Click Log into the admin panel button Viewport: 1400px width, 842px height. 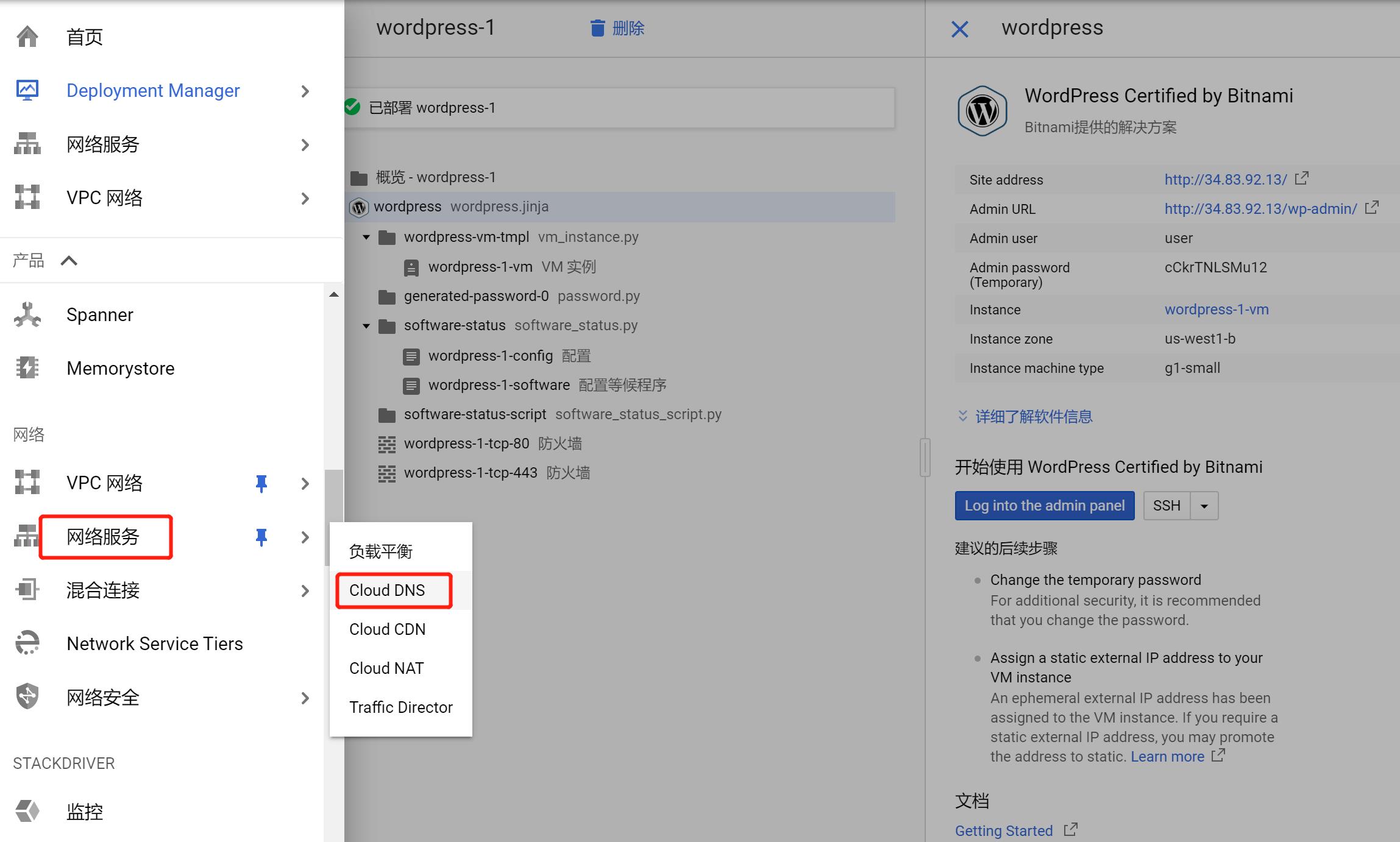tap(1044, 506)
